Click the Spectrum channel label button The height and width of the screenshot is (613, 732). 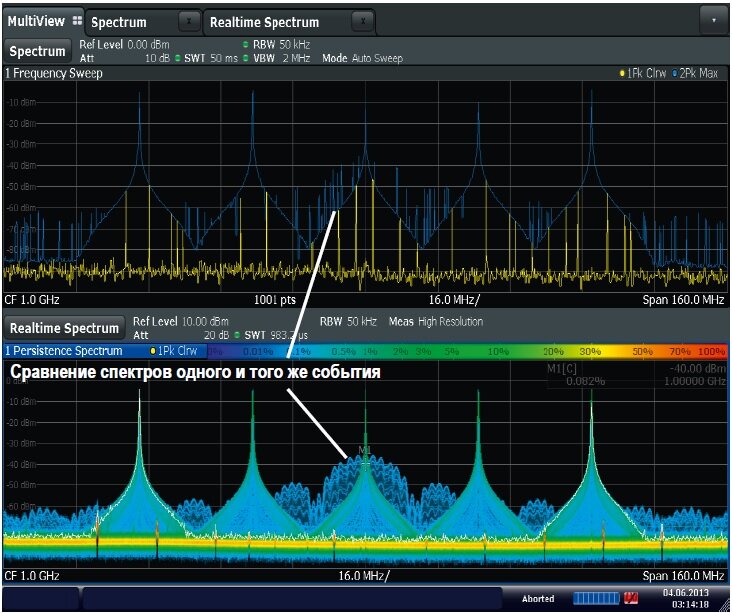click(x=38, y=51)
